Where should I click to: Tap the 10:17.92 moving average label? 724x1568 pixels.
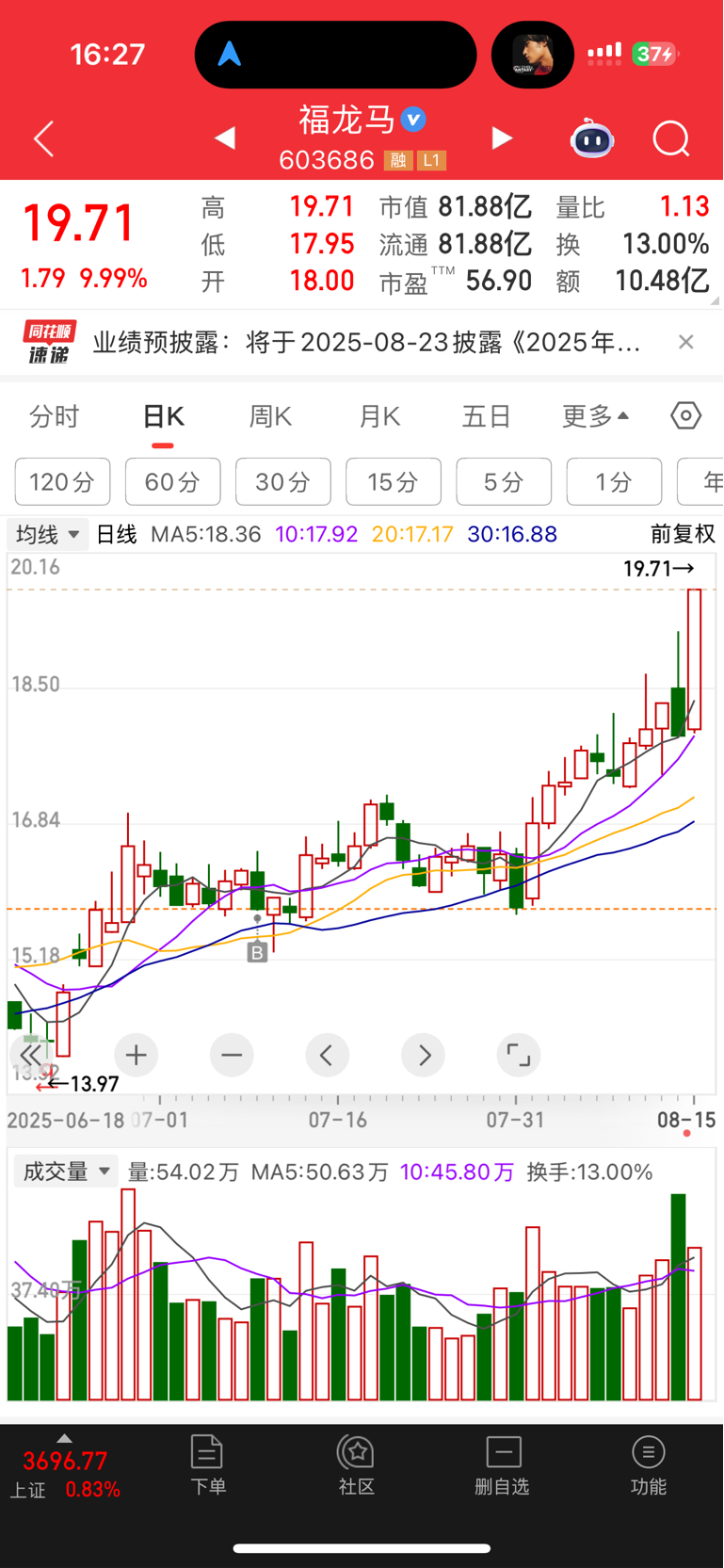[x=316, y=535]
